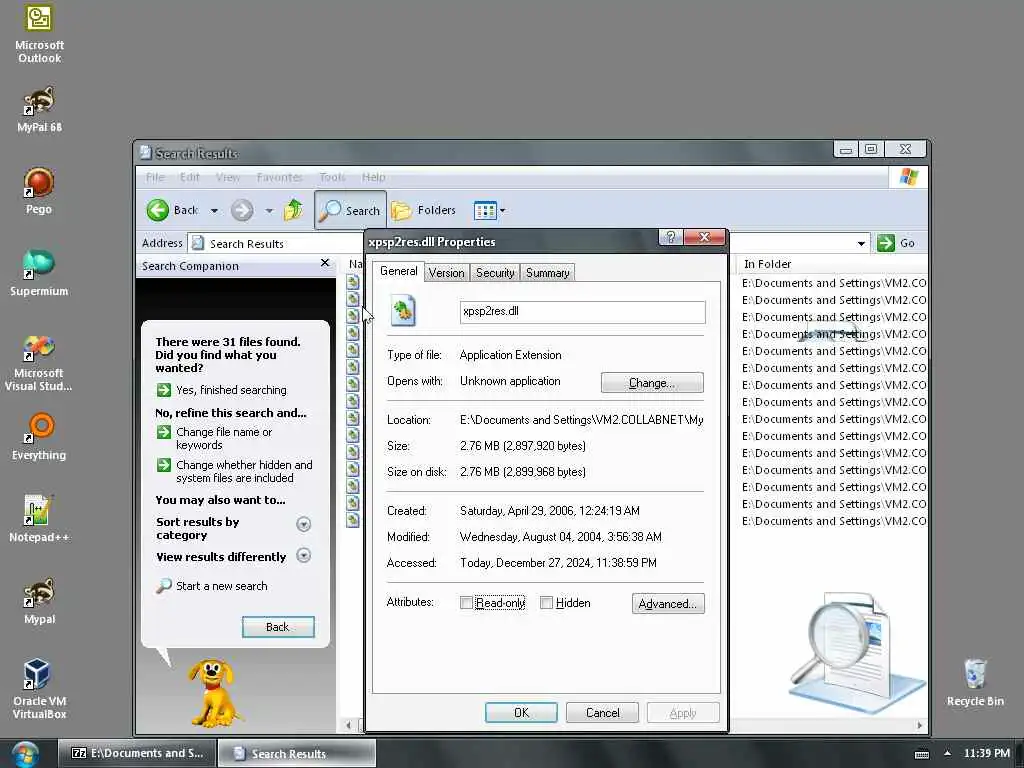Screen dimensions: 1024x768
Task: Click the Forward arrow toolbar button
Action: point(242,210)
